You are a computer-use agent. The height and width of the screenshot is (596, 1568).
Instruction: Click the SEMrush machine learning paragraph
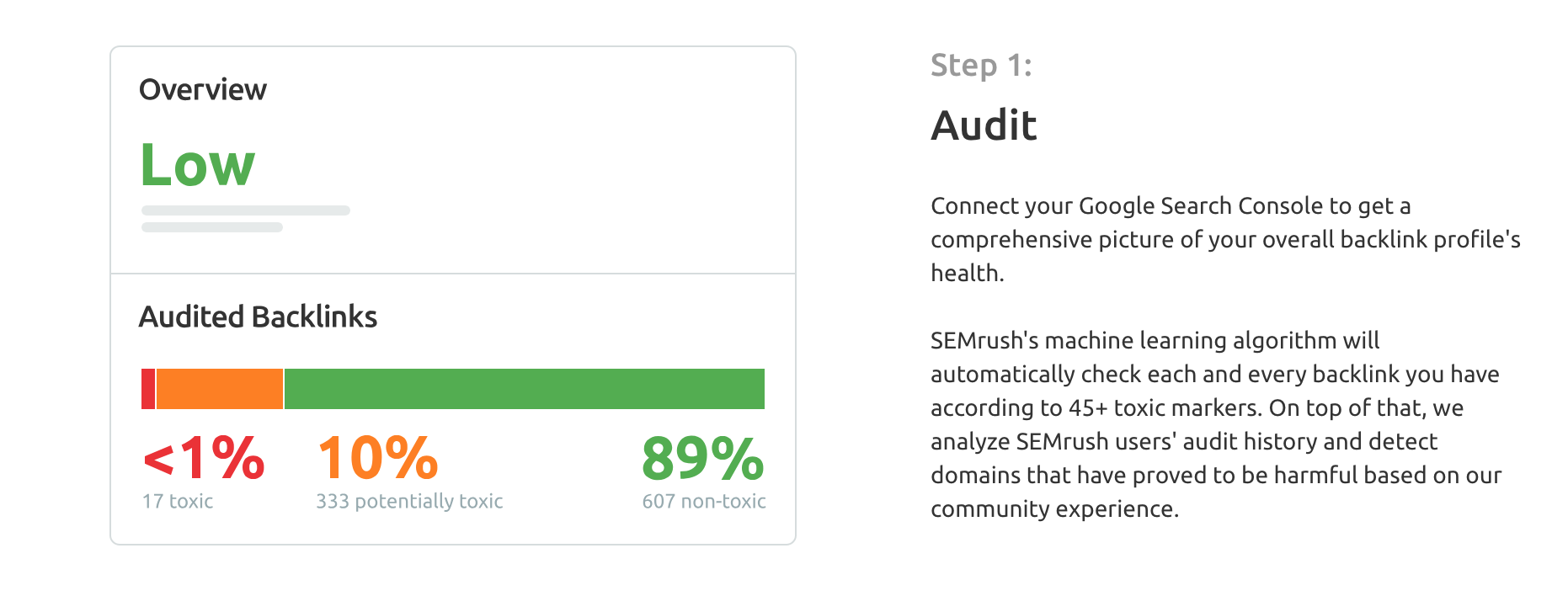tap(1216, 424)
